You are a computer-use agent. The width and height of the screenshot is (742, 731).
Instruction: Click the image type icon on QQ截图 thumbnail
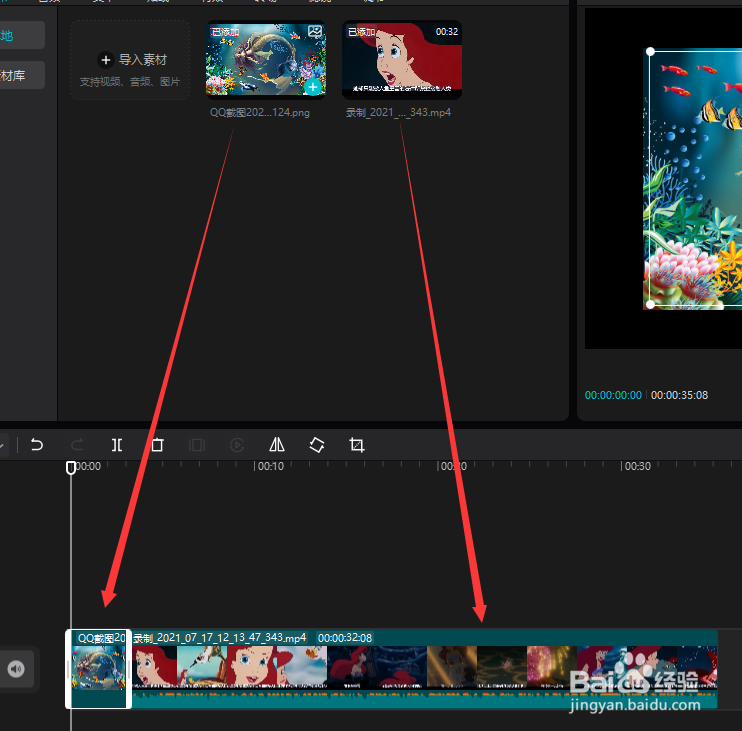(x=315, y=32)
